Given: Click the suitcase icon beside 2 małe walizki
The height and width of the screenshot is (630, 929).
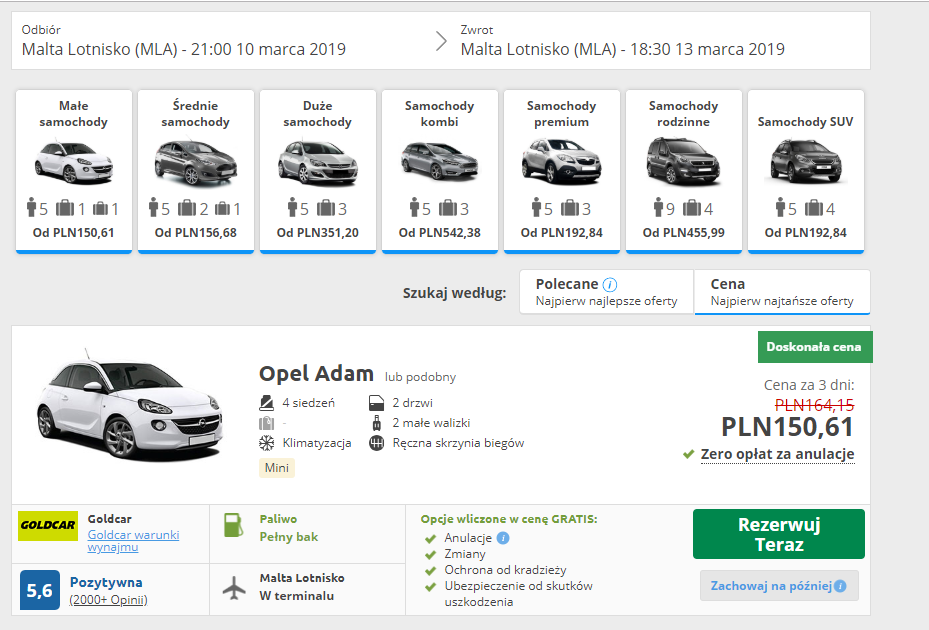Looking at the screenshot, I should pyautogui.click(x=376, y=423).
